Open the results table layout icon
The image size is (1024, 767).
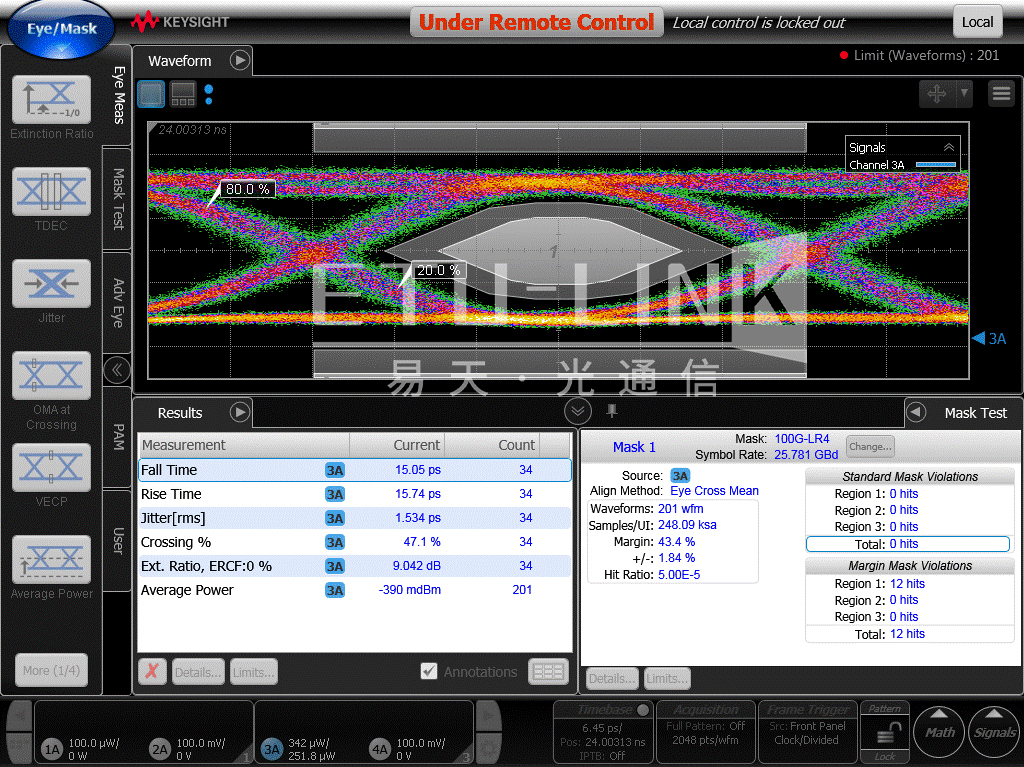point(548,671)
